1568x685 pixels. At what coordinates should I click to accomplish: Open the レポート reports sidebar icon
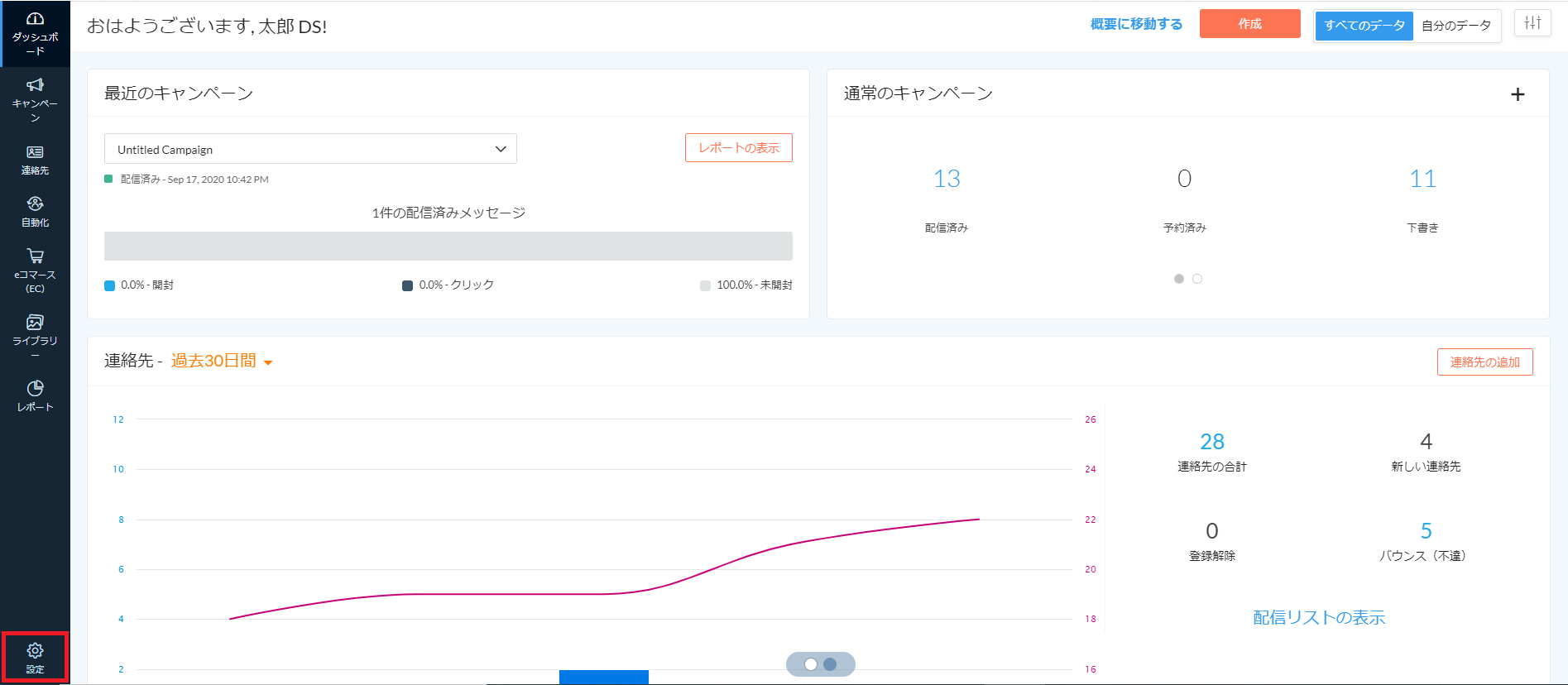[35, 396]
